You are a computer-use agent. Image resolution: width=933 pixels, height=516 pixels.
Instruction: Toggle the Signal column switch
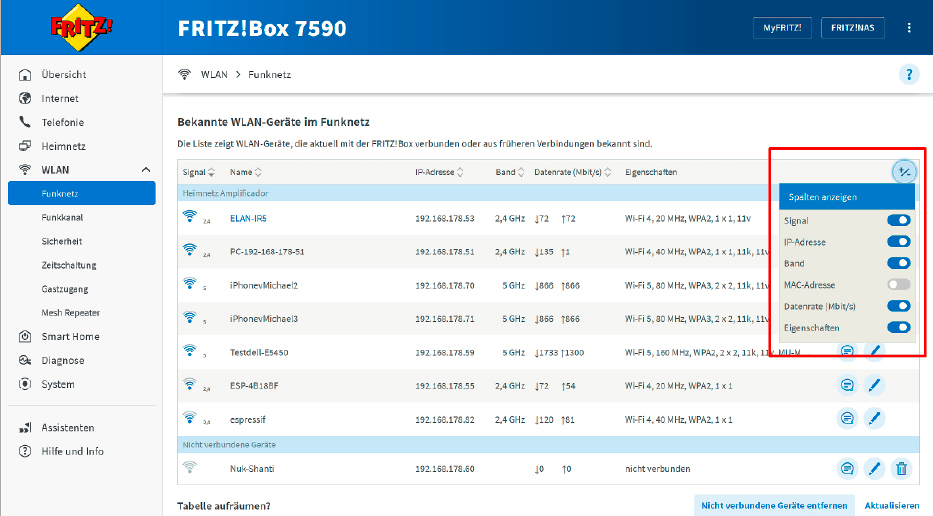click(x=898, y=220)
